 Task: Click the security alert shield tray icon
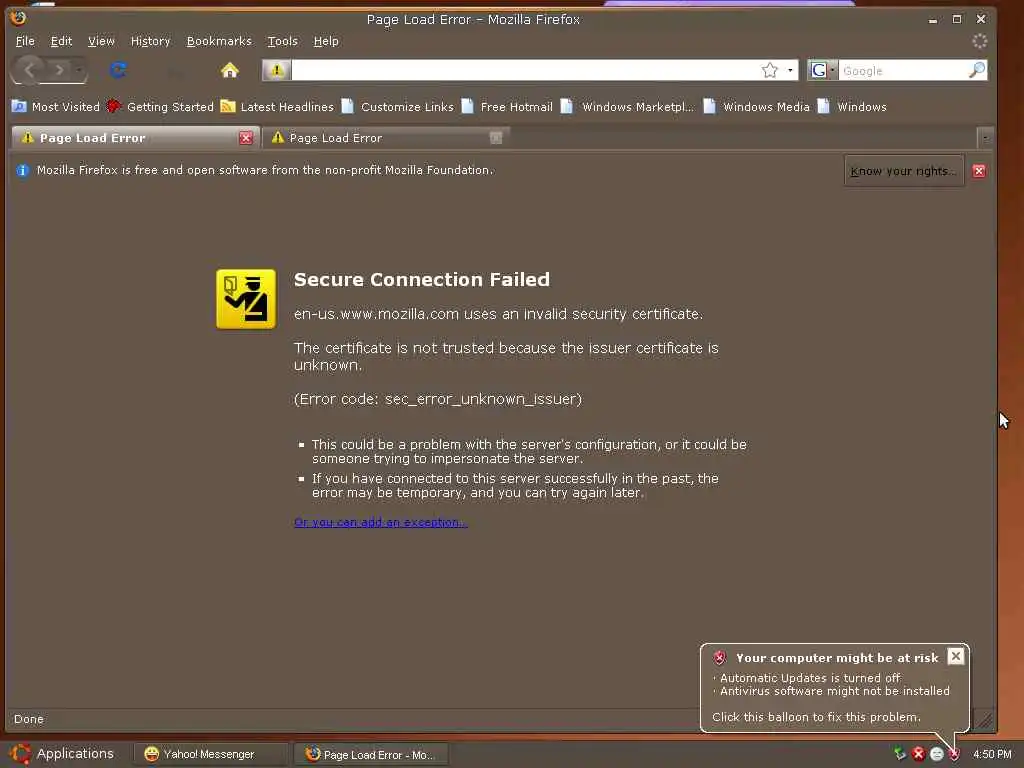click(954, 754)
